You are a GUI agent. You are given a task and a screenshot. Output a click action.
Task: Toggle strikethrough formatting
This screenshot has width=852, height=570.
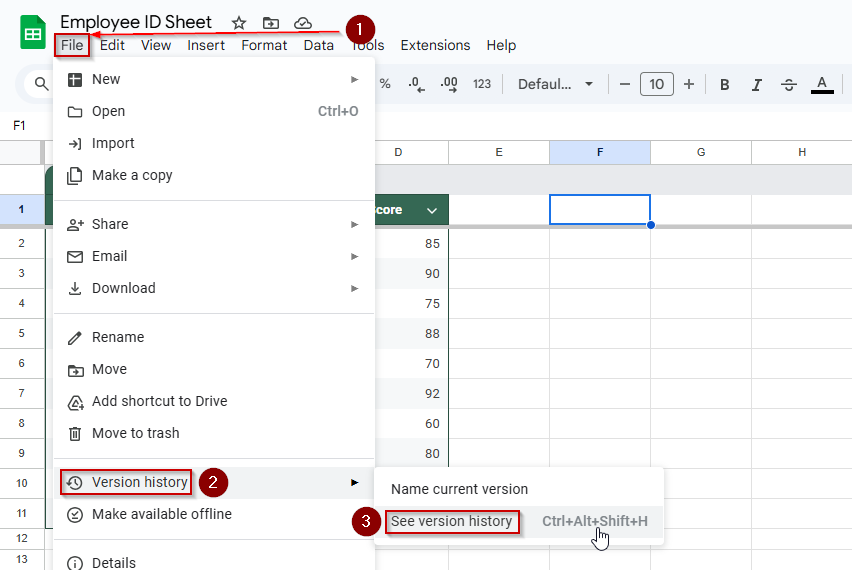click(x=788, y=85)
